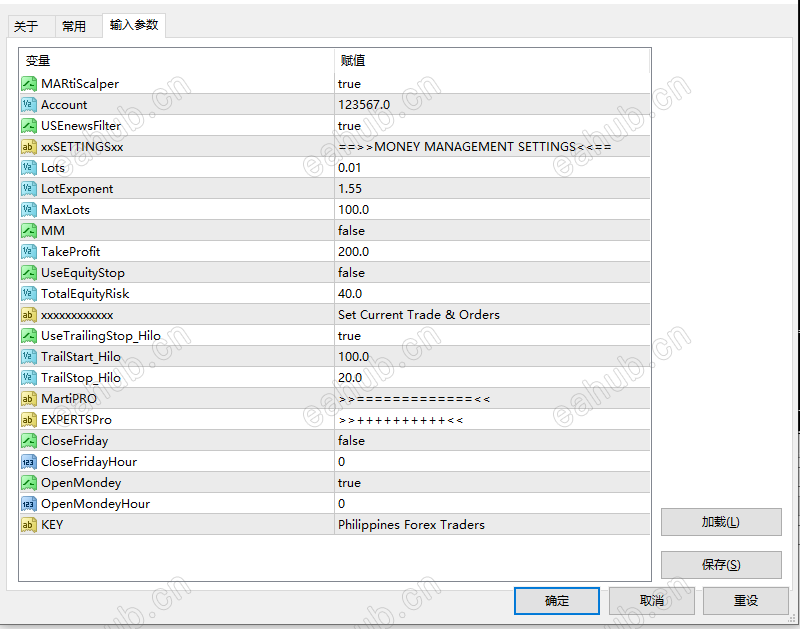Click the TakeProfit double type icon

point(29,251)
